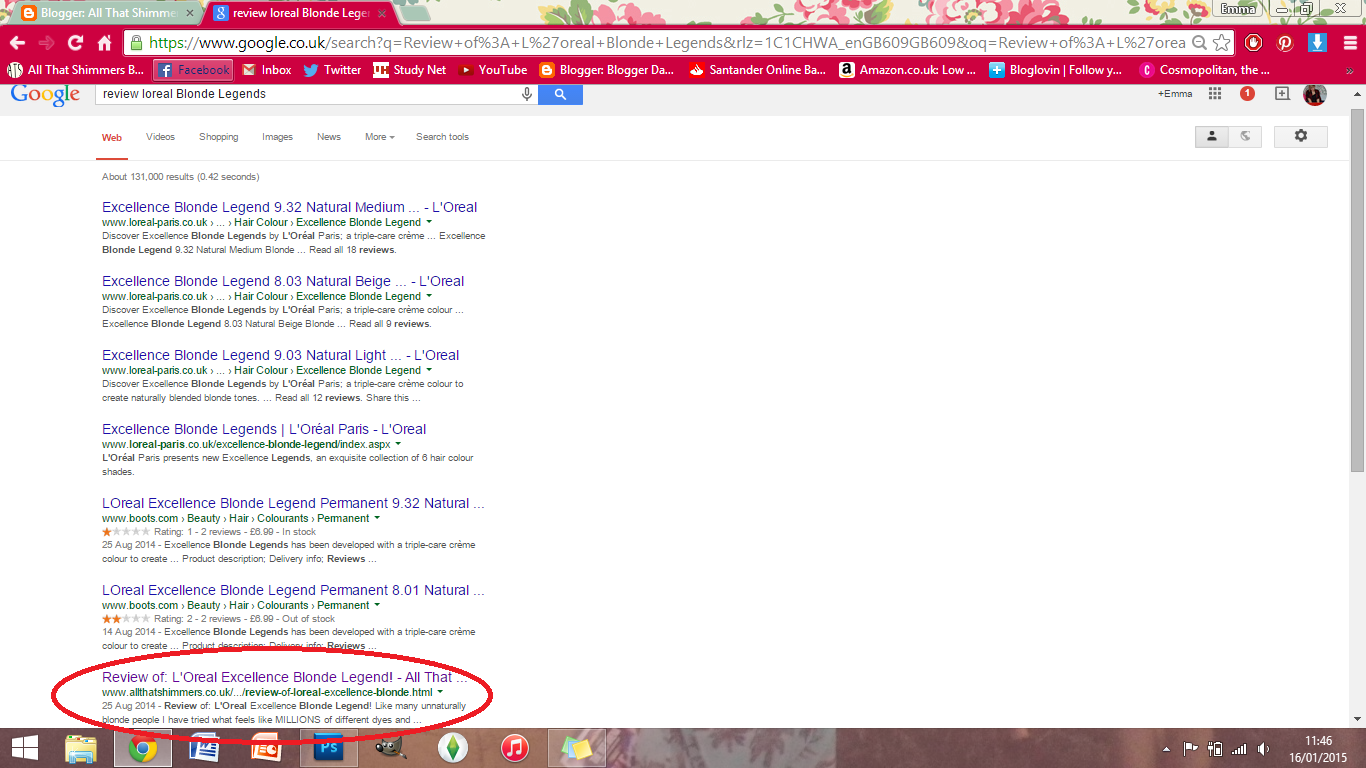The image size is (1366, 768).
Task: Switch to global results toggle
Action: (x=1245, y=136)
